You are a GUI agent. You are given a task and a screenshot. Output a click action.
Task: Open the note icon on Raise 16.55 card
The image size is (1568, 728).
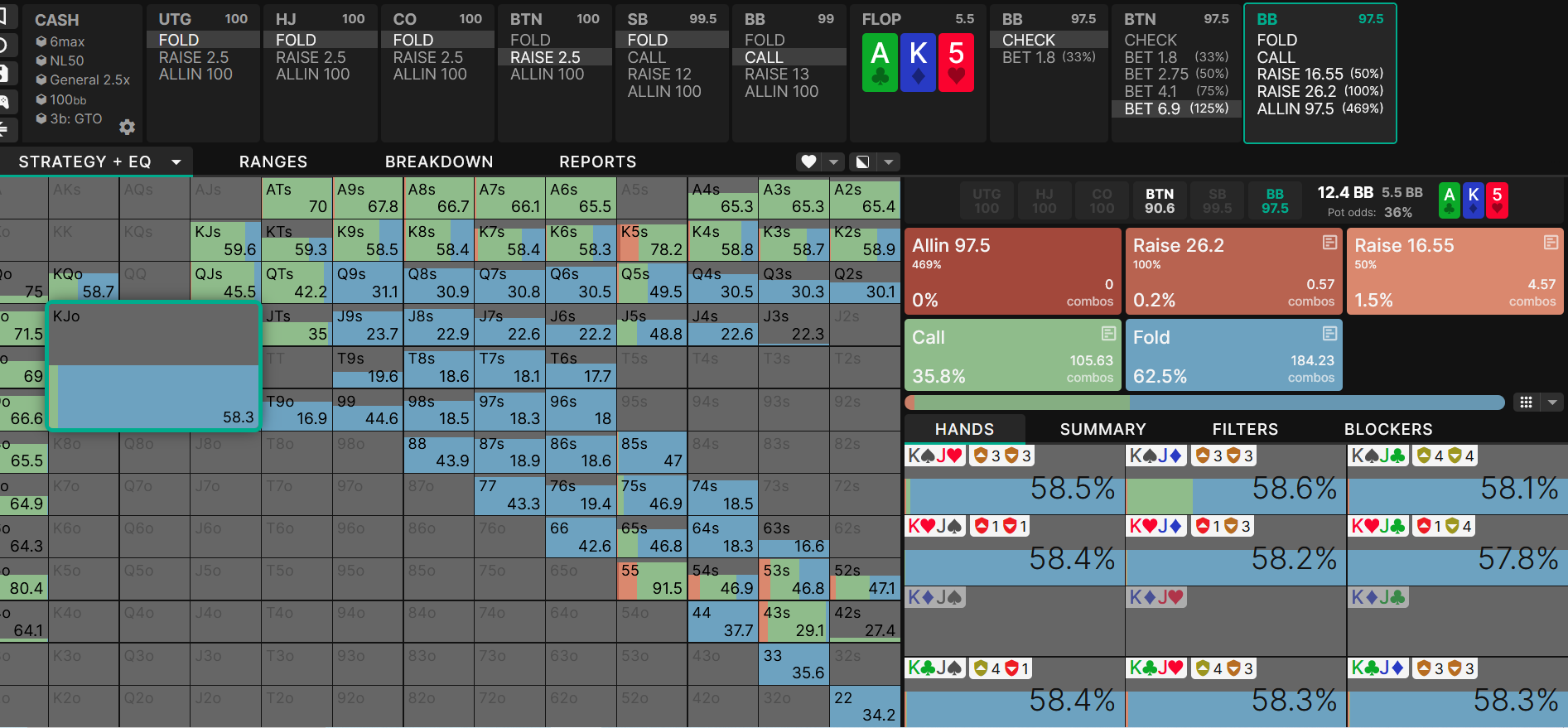tap(1551, 242)
